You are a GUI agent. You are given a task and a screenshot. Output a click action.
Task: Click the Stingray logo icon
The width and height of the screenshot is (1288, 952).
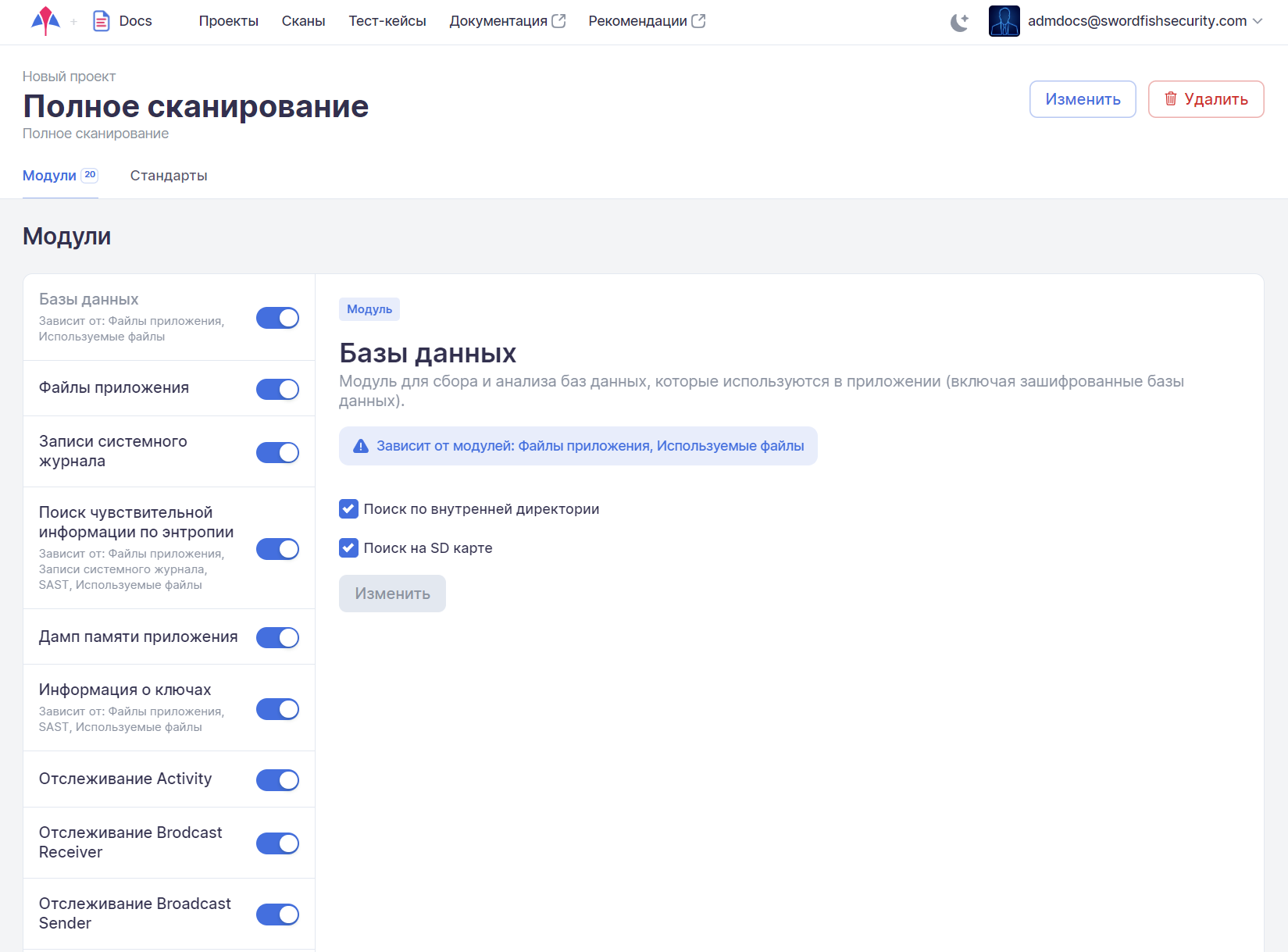point(45,21)
